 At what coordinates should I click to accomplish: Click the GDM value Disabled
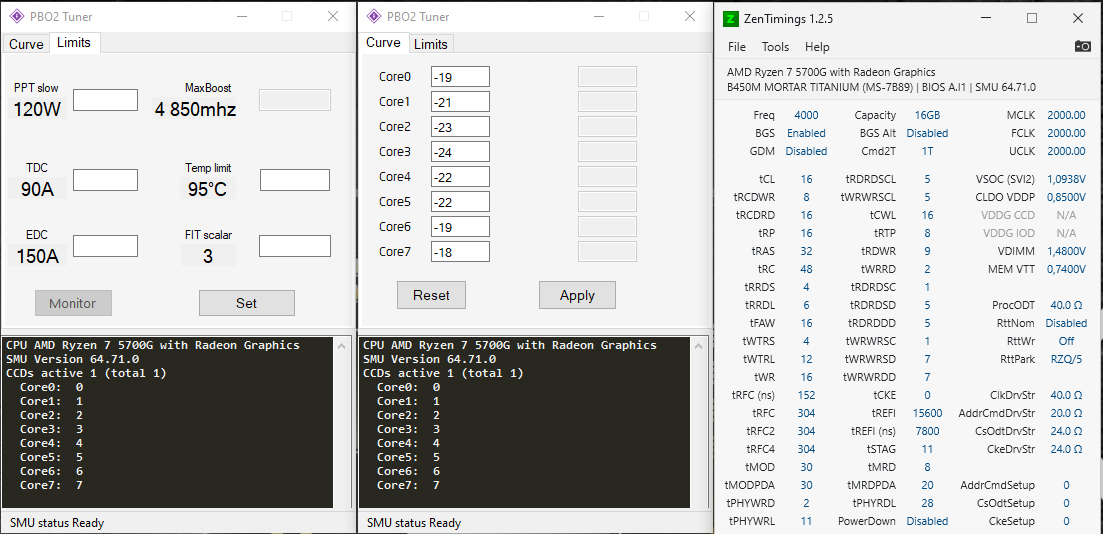pos(806,151)
